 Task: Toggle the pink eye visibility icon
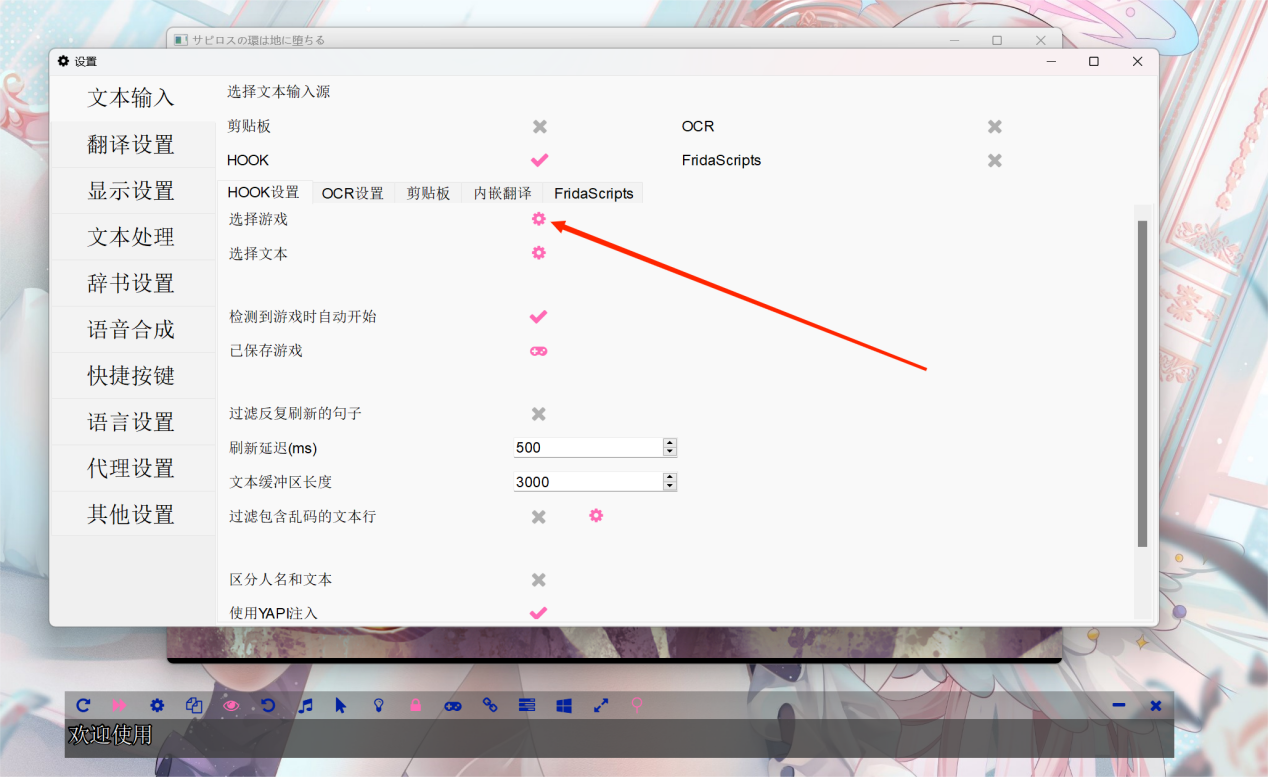(231, 705)
